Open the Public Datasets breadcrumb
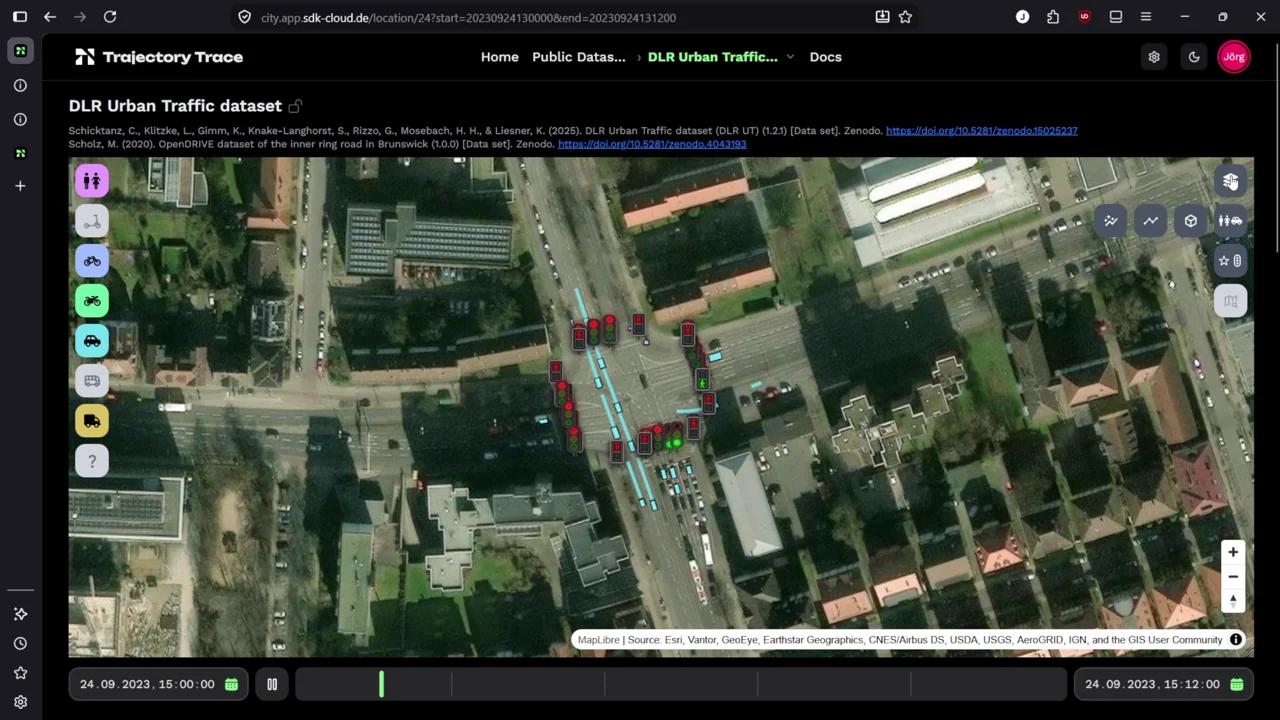1280x720 pixels. [579, 57]
